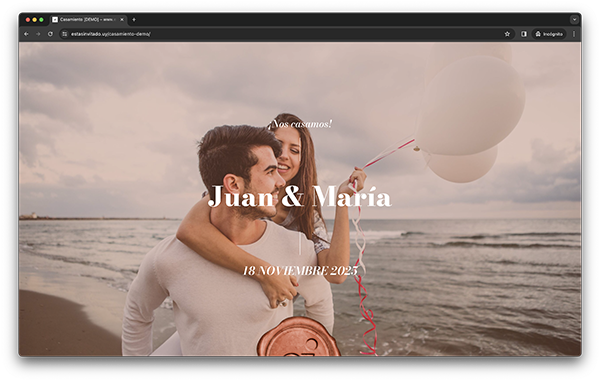Open site information icon in address bar
Viewport: 600px width, 381px height.
pos(65,34)
